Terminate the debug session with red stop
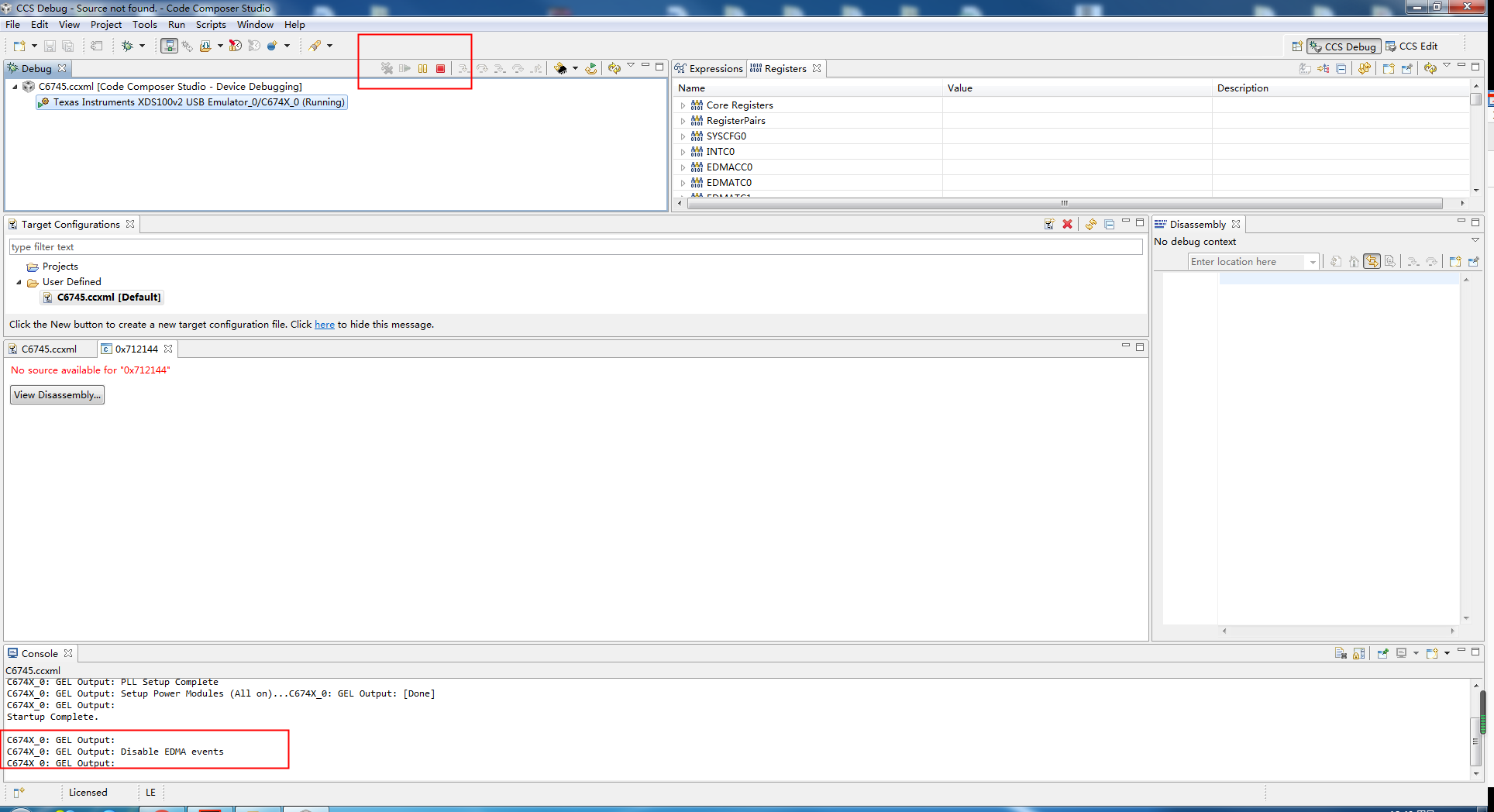 [440, 68]
